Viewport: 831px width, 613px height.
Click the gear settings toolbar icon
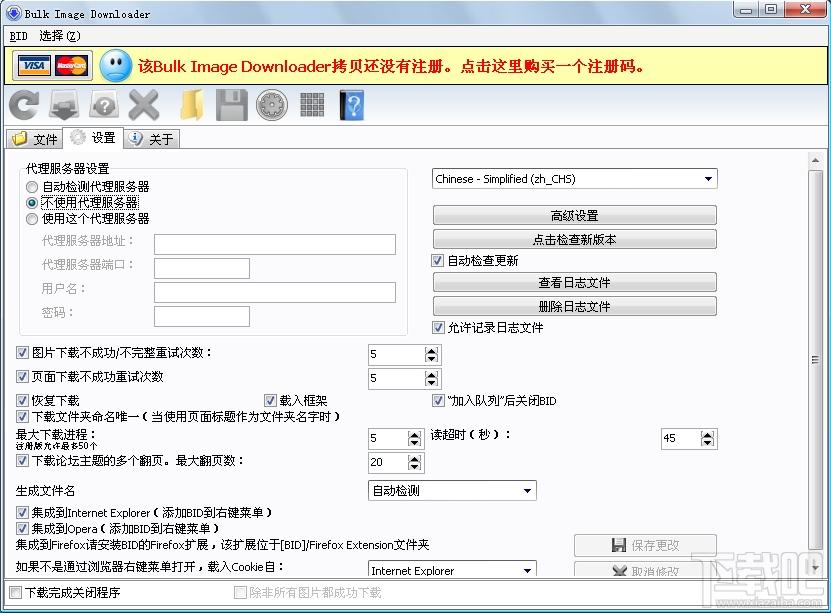pos(272,105)
